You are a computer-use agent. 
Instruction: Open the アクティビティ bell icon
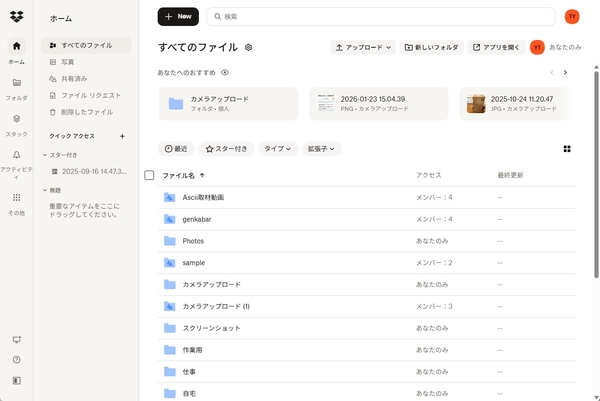tap(16, 156)
